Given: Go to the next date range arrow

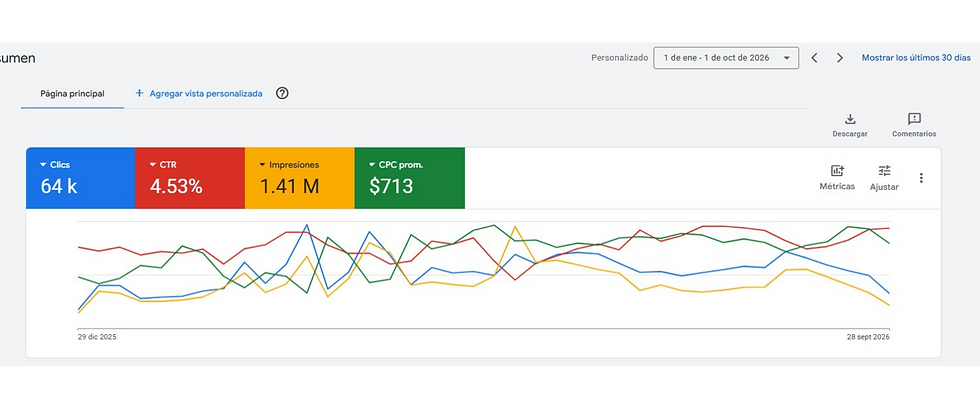Looking at the screenshot, I should [x=839, y=58].
